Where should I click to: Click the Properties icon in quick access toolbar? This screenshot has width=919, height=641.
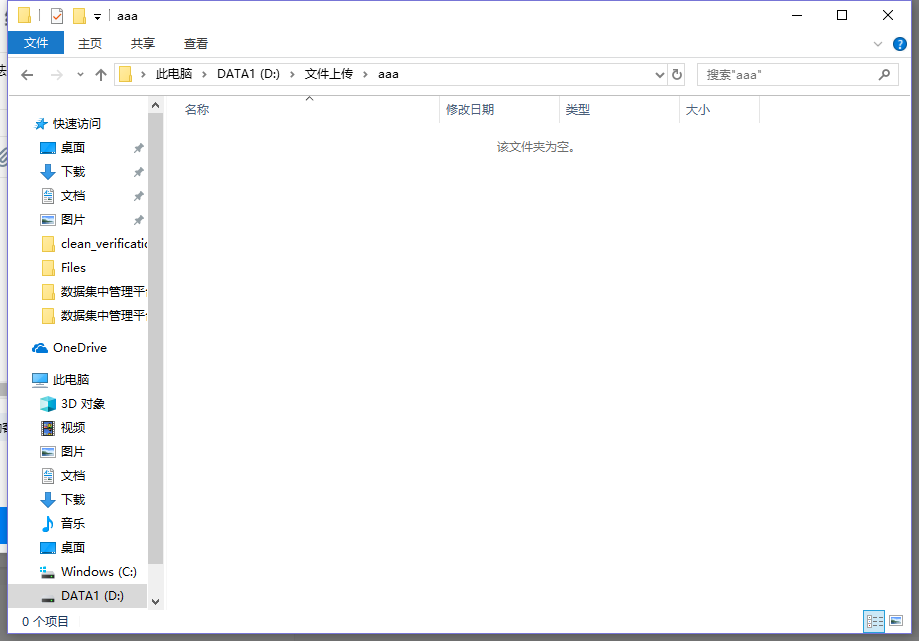click(x=57, y=16)
